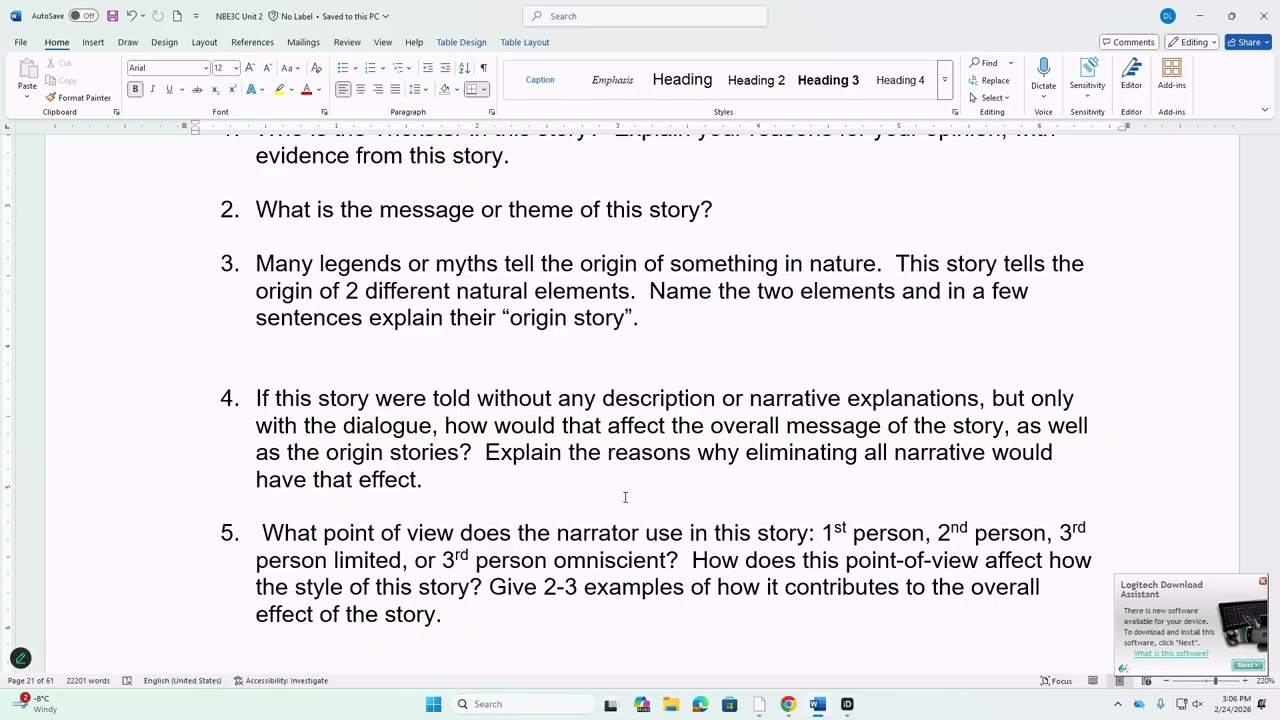Click text highlight color swatch

[x=279, y=90]
